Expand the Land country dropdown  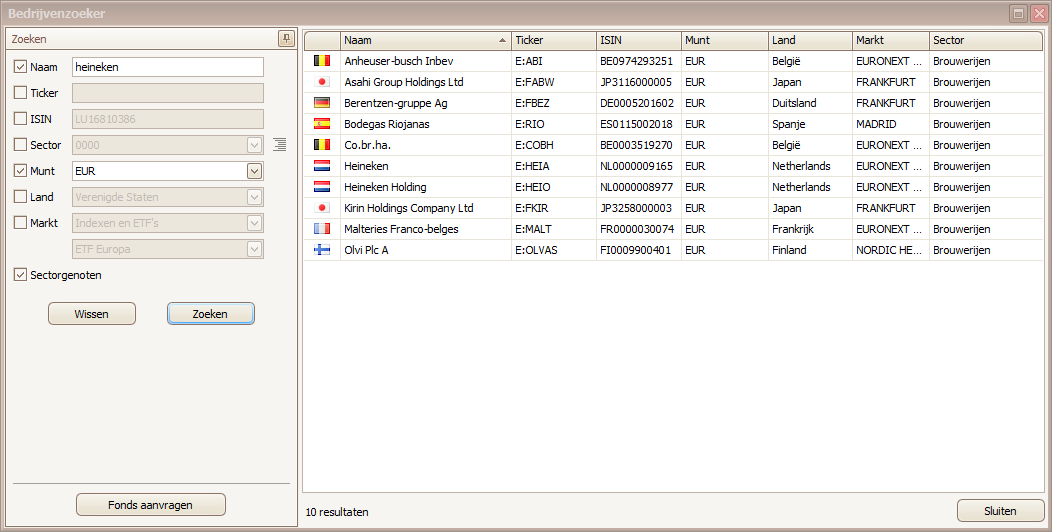[x=254, y=197]
